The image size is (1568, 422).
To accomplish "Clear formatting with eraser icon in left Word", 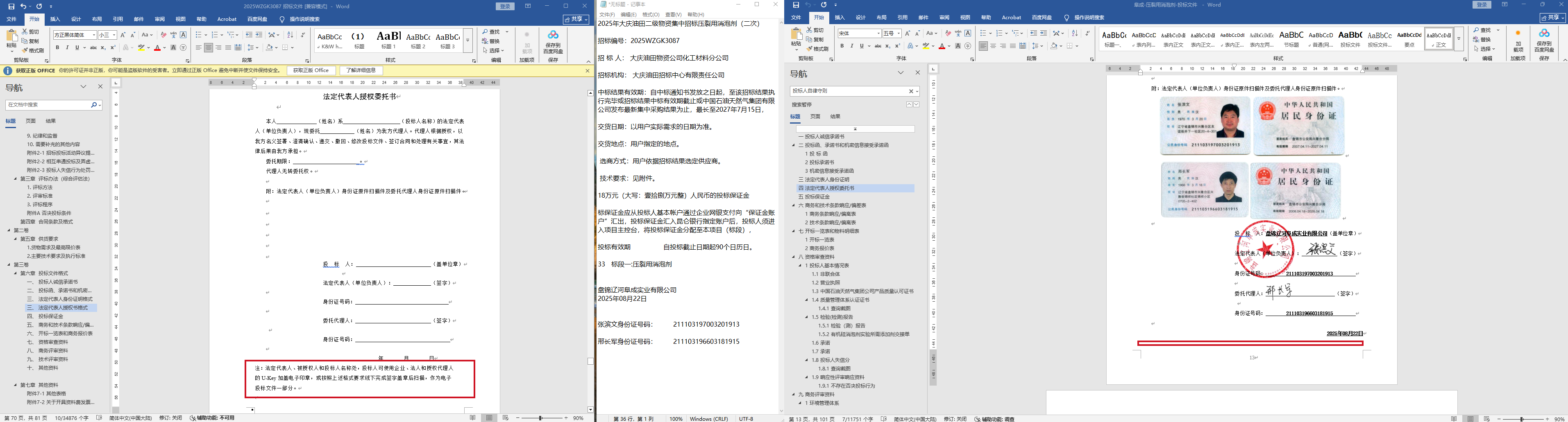I will pos(163,35).
